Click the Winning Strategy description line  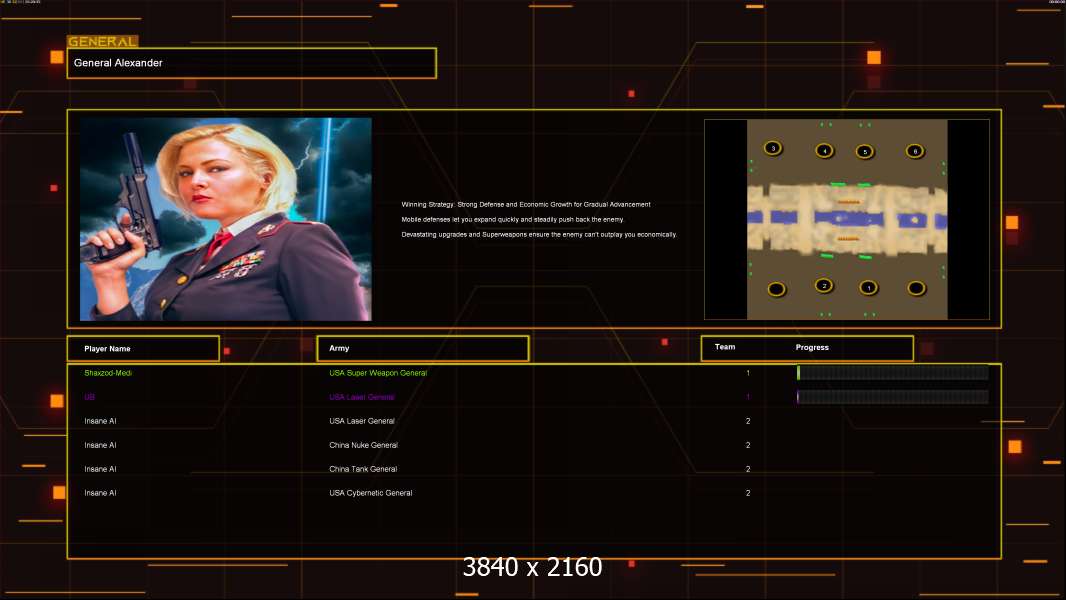click(526, 205)
